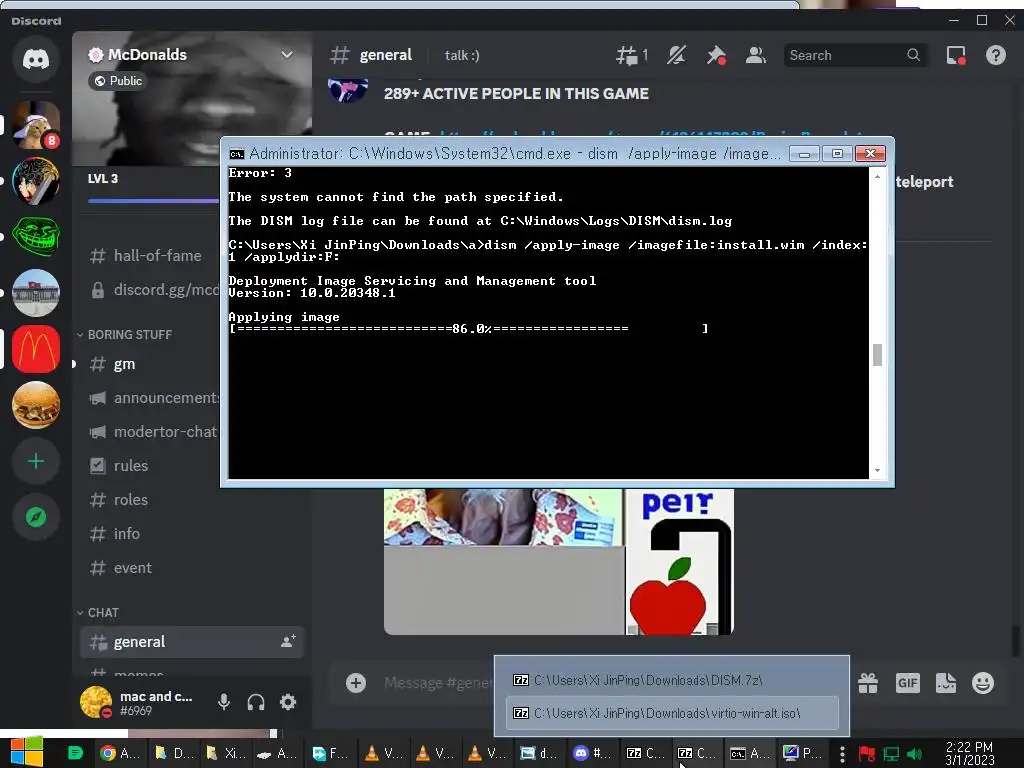Select the green trollface server icon

coord(36,237)
